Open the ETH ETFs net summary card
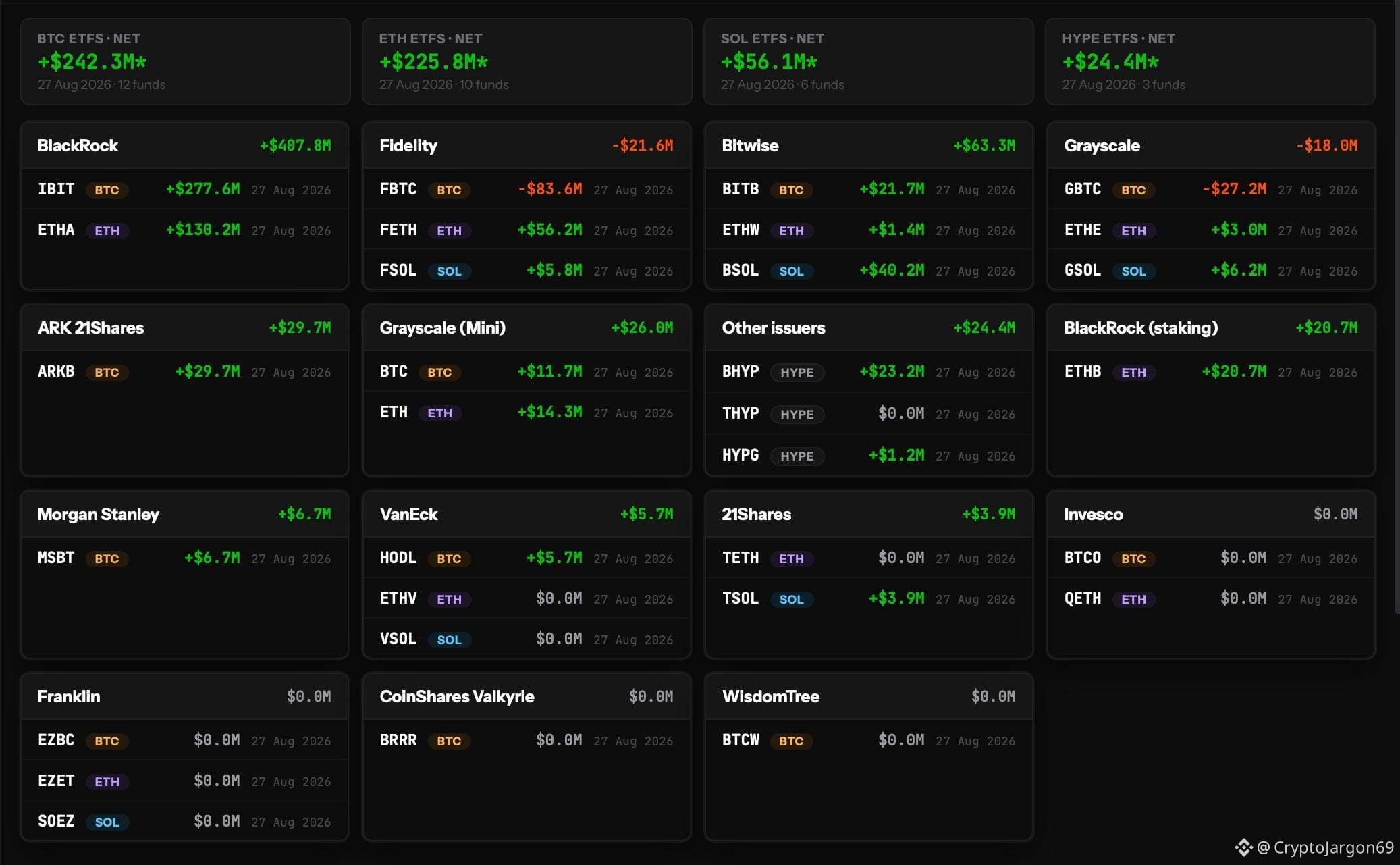1400x865 pixels. [x=527, y=61]
